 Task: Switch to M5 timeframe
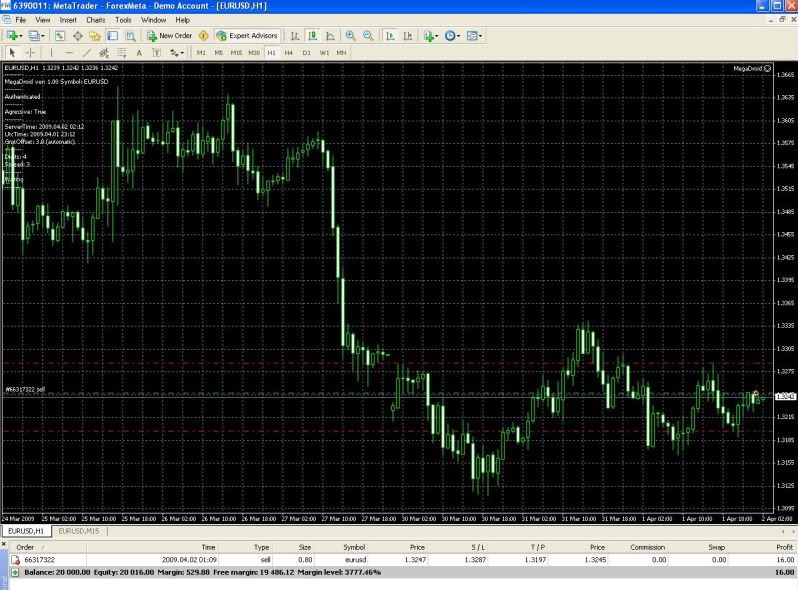[219, 52]
